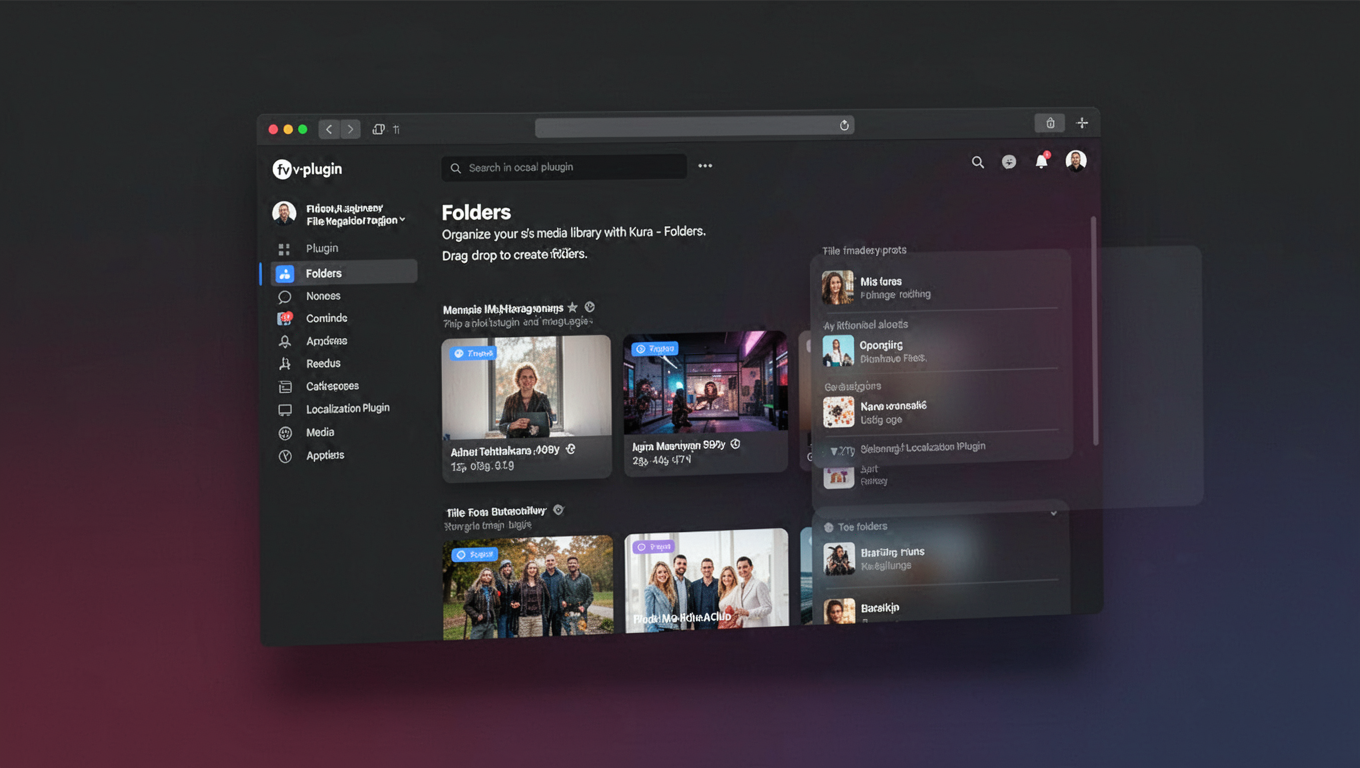
Task: Expand the File Kepaldo region dropdown
Action: [x=400, y=218]
